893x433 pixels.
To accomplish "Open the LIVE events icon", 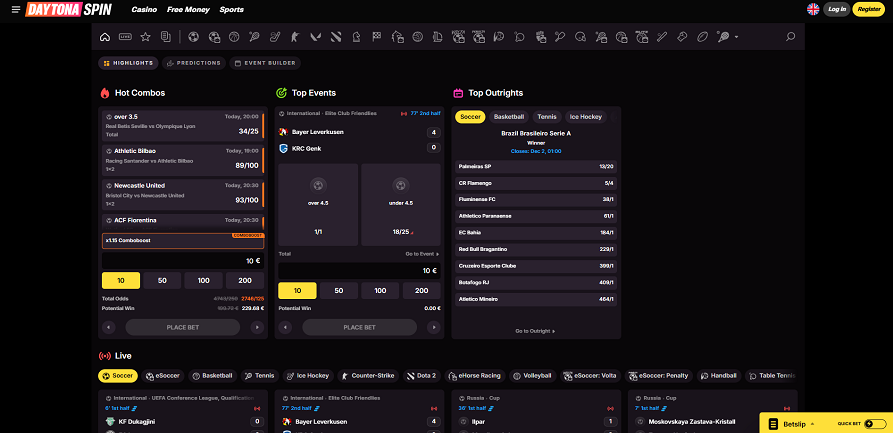I will (x=125, y=37).
